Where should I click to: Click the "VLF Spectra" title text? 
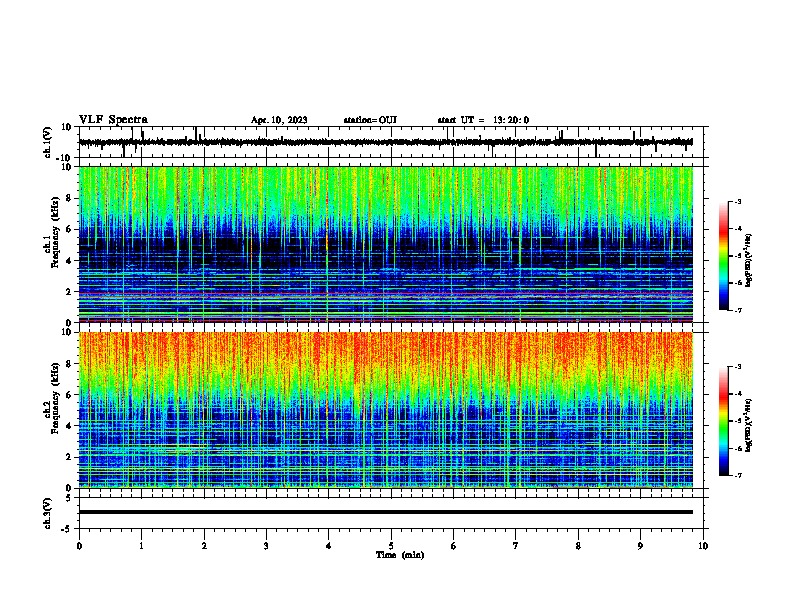113,119
